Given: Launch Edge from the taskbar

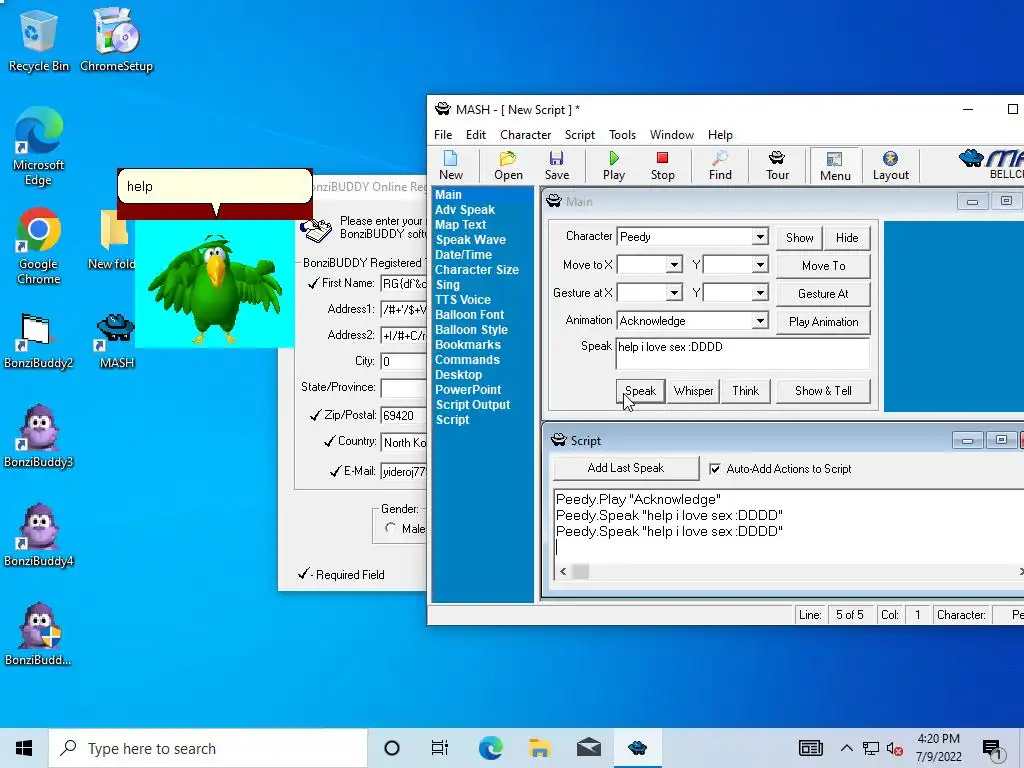Looking at the screenshot, I should 490,748.
